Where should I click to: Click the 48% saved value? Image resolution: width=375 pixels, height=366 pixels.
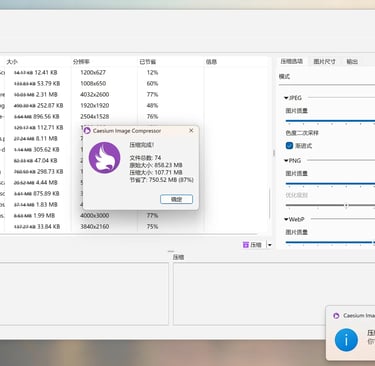(x=152, y=106)
